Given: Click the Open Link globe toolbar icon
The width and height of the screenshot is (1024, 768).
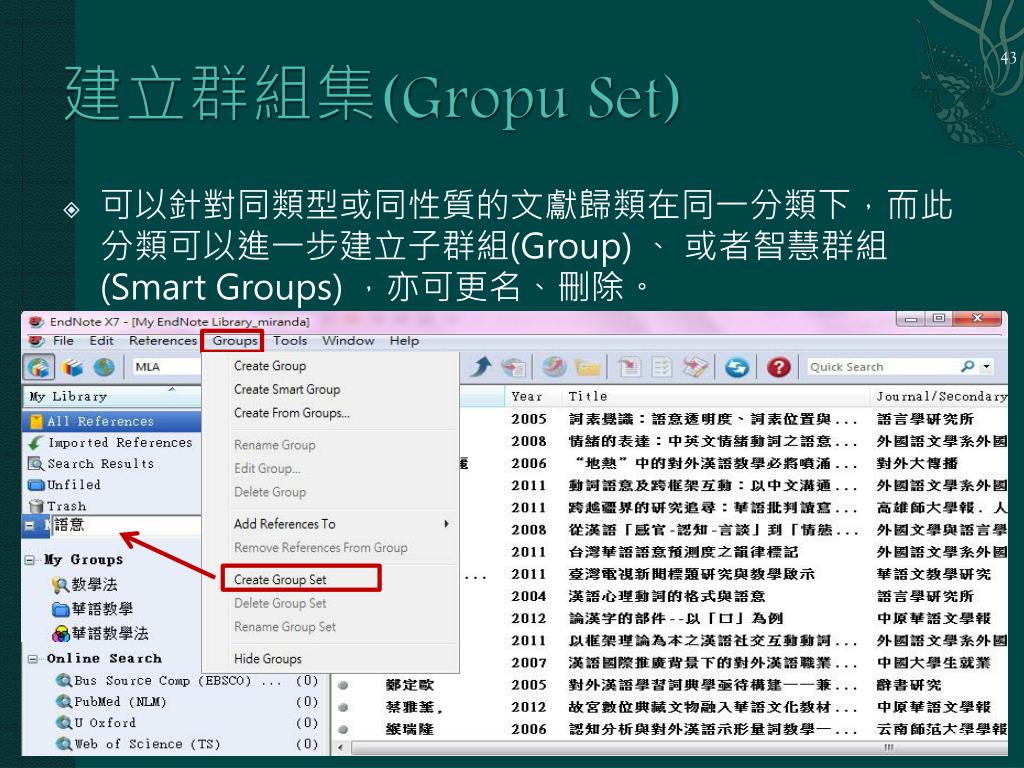Looking at the screenshot, I should pos(554,367).
